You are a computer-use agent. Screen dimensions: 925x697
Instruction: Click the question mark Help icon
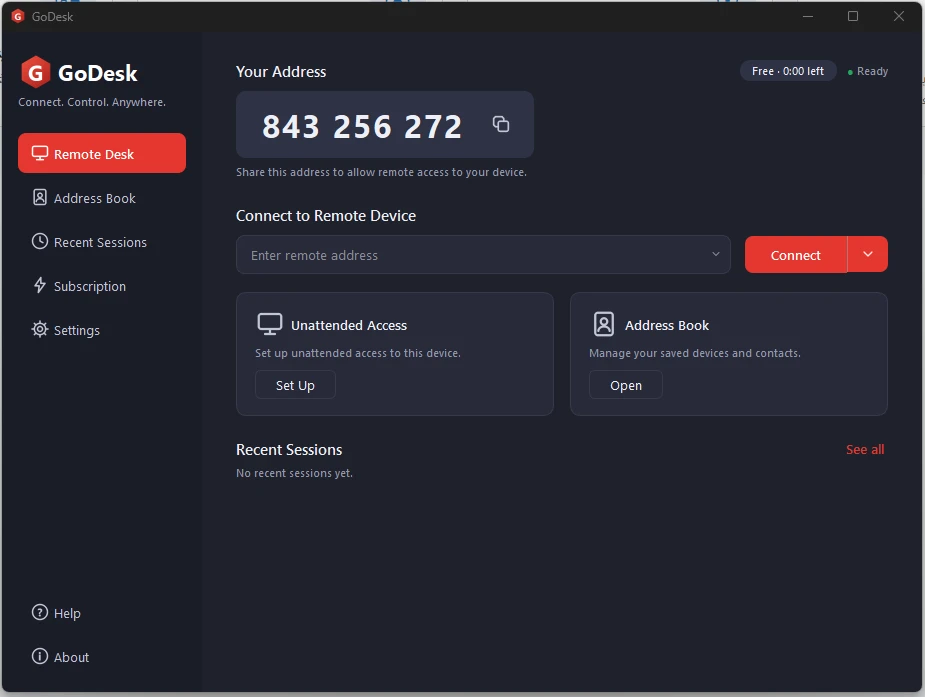40,612
